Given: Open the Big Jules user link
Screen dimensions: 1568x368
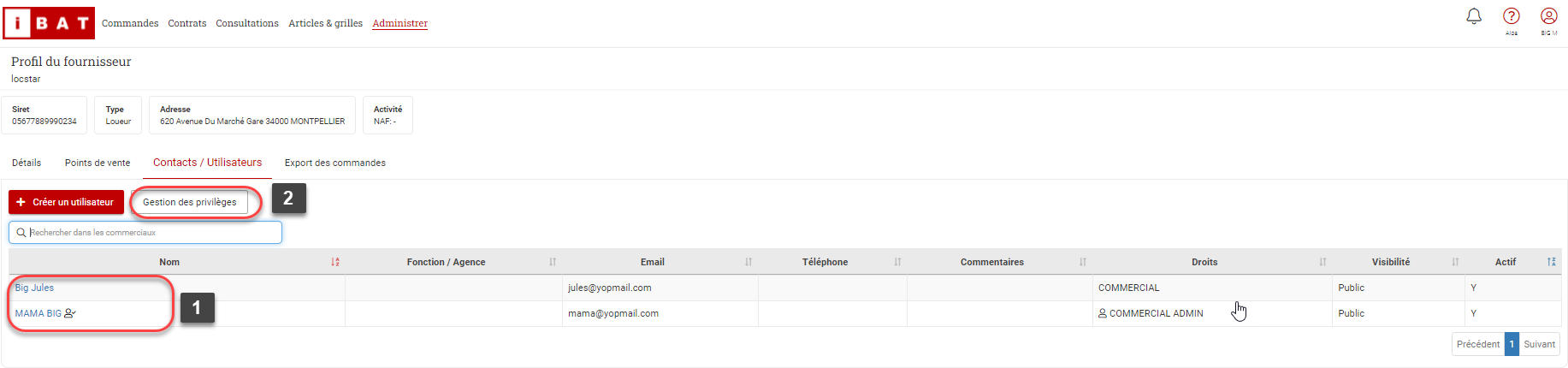Looking at the screenshot, I should tap(34, 288).
